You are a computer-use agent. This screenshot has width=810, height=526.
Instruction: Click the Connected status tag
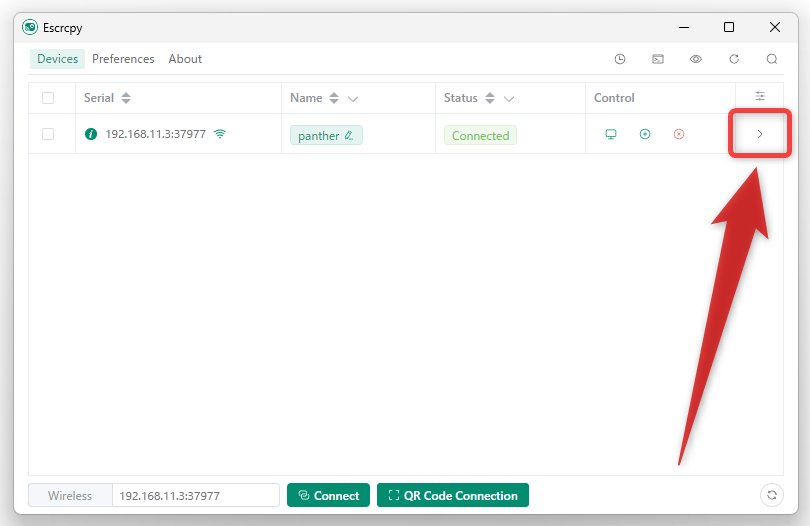pos(480,135)
